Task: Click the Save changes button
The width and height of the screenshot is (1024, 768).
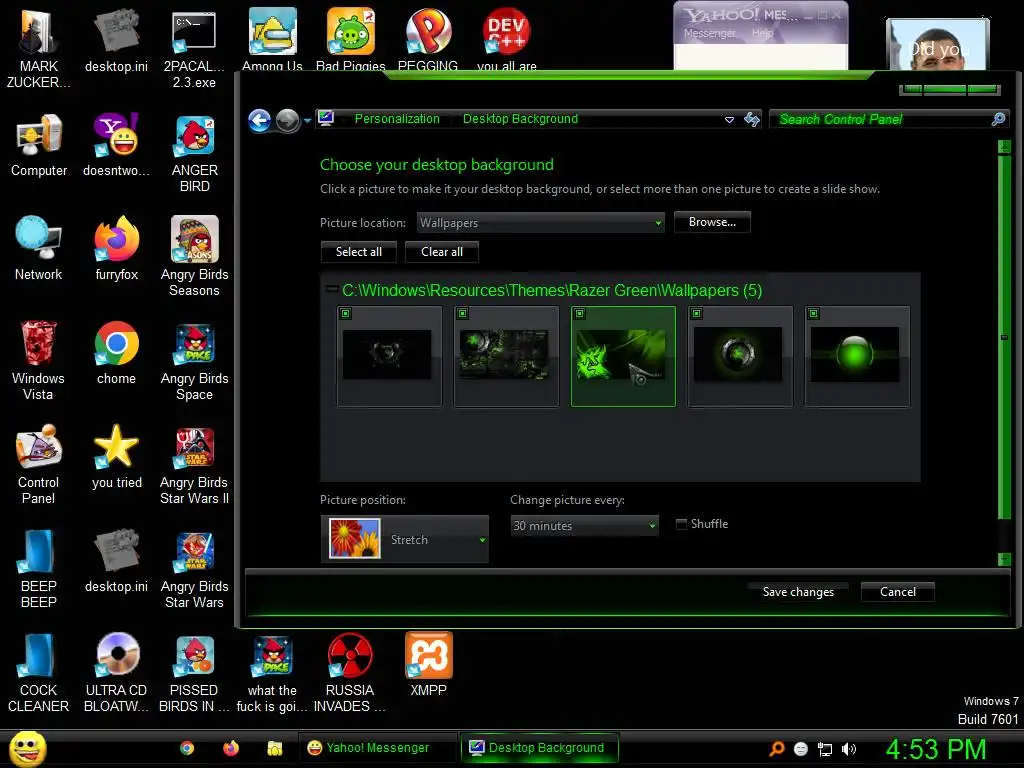Action: tap(798, 592)
